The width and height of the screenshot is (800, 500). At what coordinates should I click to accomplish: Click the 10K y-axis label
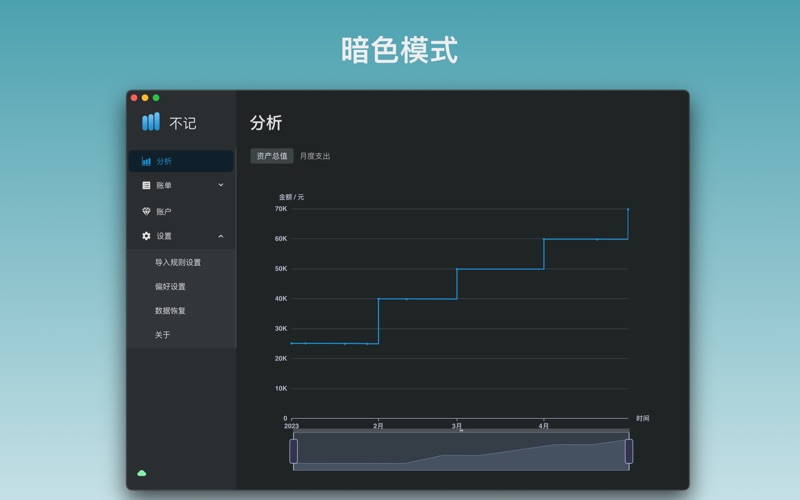pyautogui.click(x=281, y=388)
